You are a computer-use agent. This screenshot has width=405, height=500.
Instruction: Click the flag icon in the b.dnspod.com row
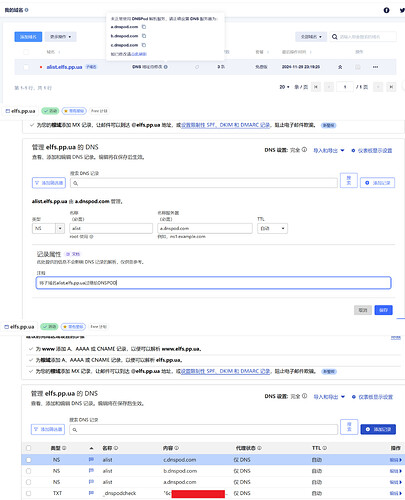91,471
